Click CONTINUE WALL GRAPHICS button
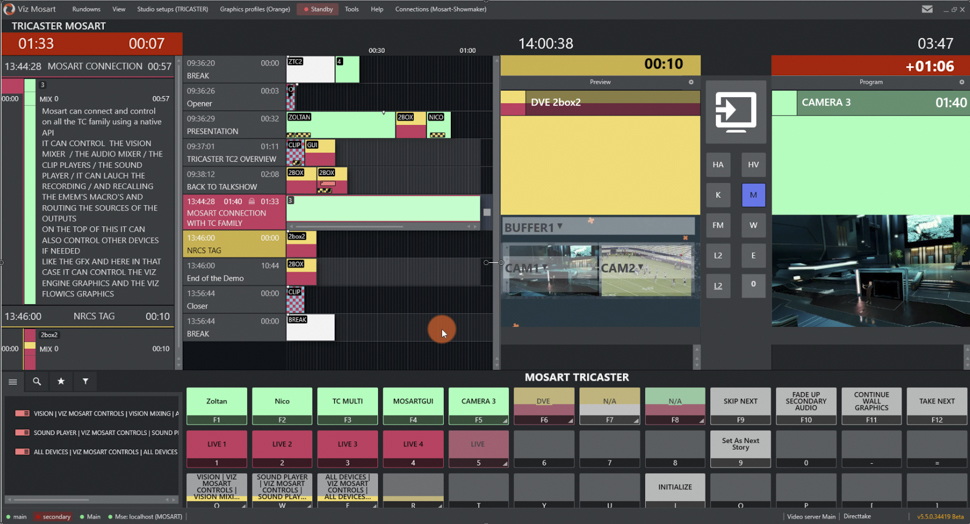This screenshot has width=970, height=524. (872, 406)
